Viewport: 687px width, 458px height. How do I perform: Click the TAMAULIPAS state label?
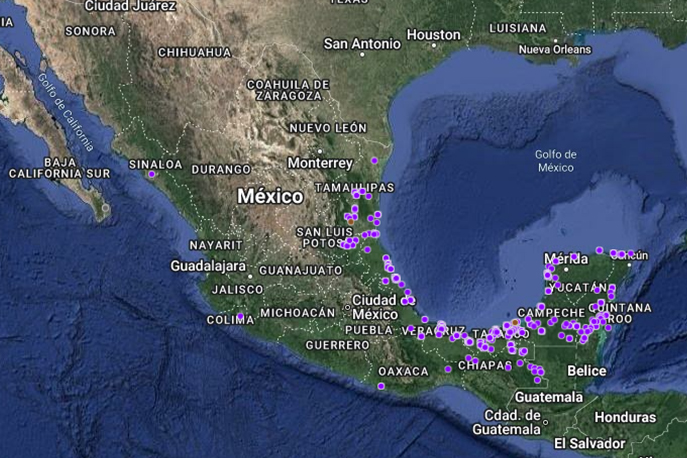point(355,188)
